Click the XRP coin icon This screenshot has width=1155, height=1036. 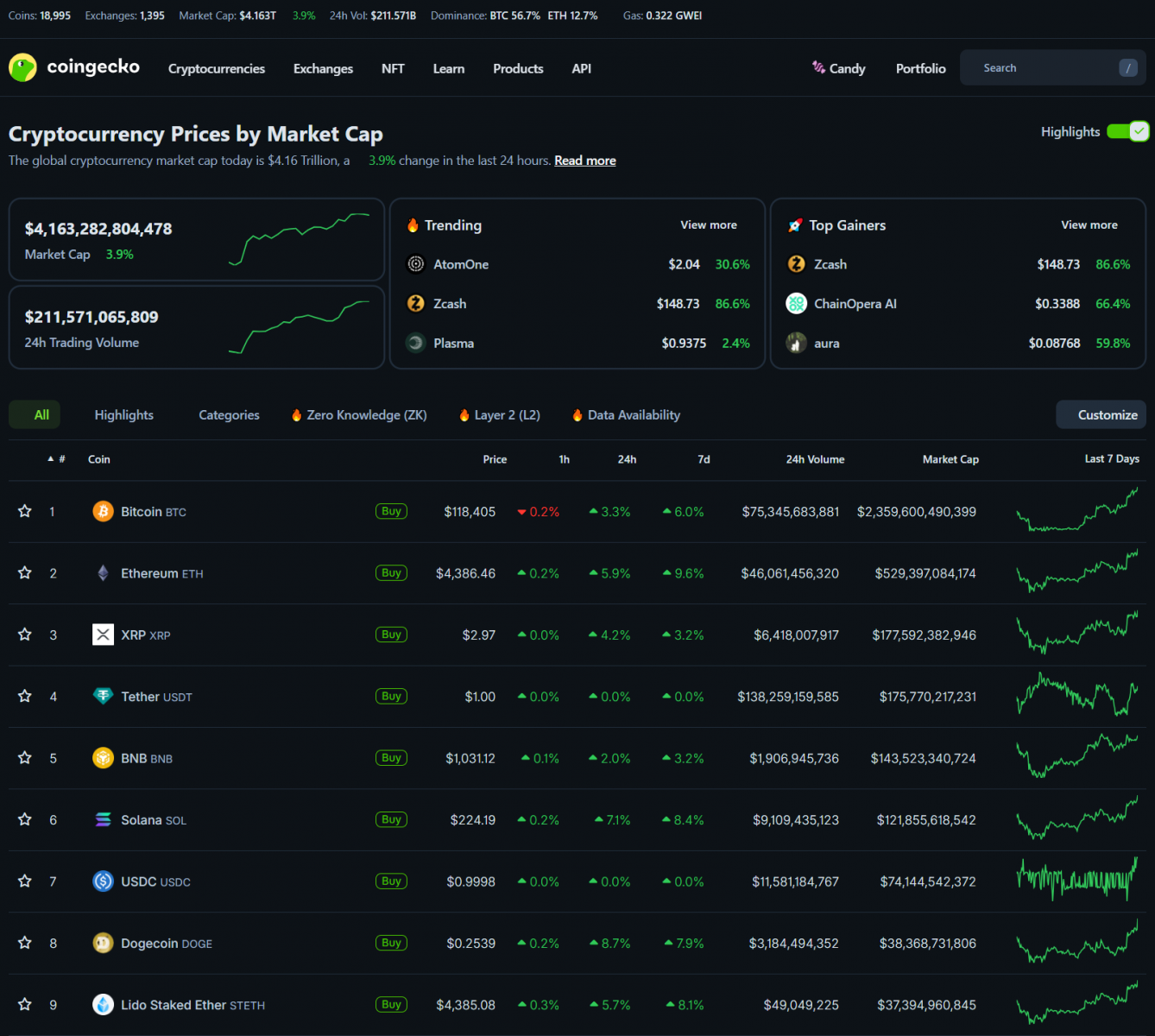pyautogui.click(x=103, y=635)
